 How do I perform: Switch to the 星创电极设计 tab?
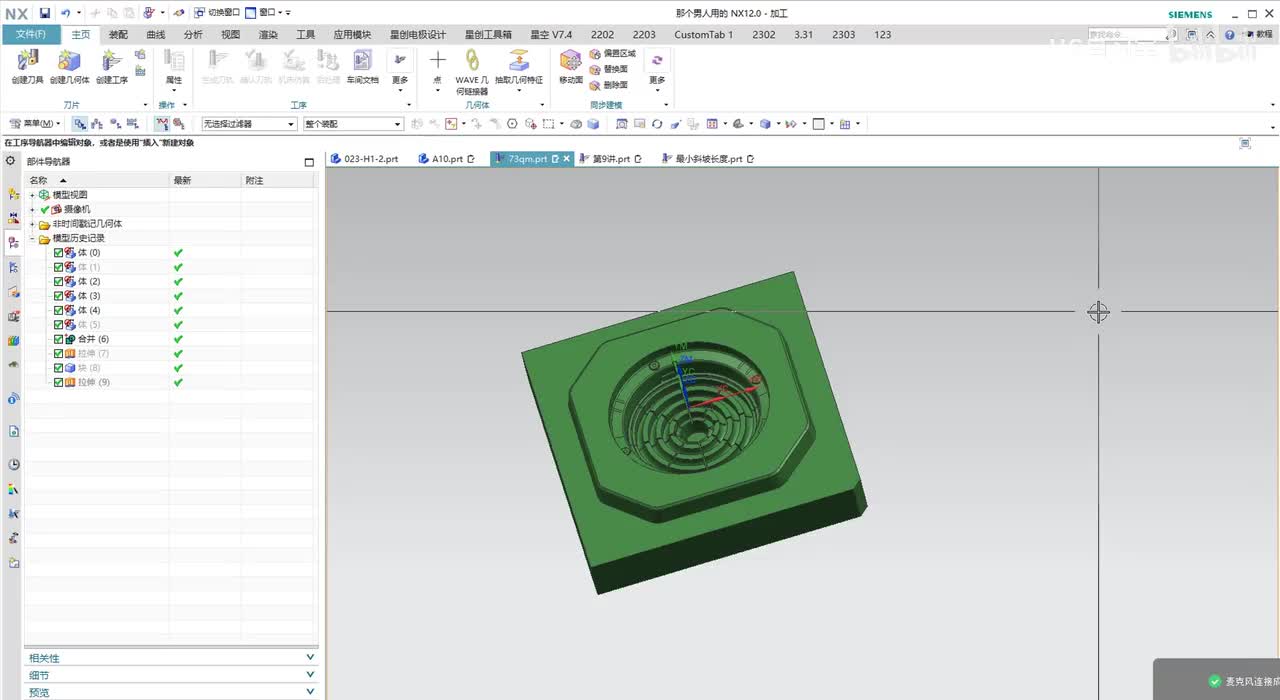pyautogui.click(x=418, y=34)
